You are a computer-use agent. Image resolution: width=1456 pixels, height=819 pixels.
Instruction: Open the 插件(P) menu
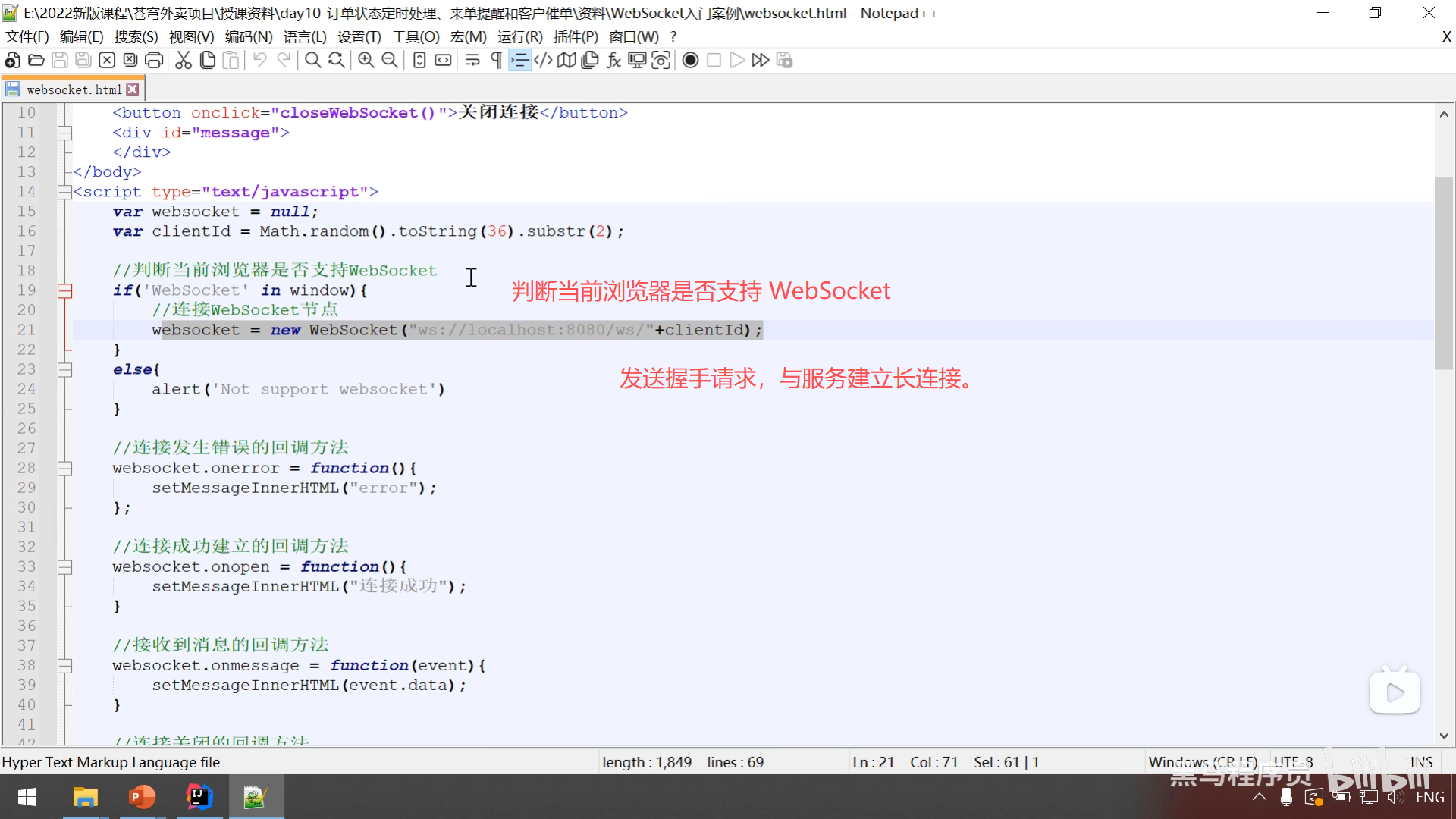coord(576,37)
